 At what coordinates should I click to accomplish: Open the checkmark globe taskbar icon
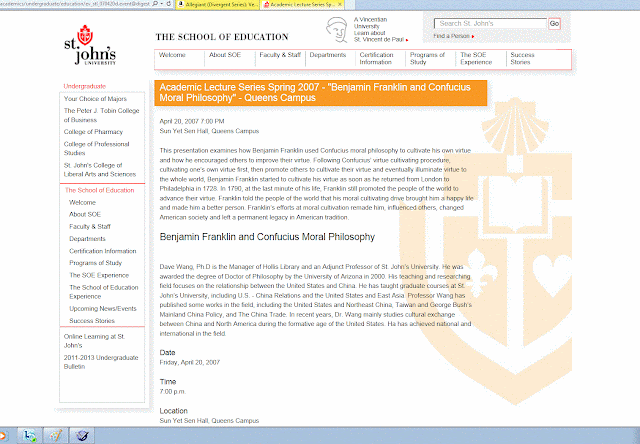coord(82,436)
